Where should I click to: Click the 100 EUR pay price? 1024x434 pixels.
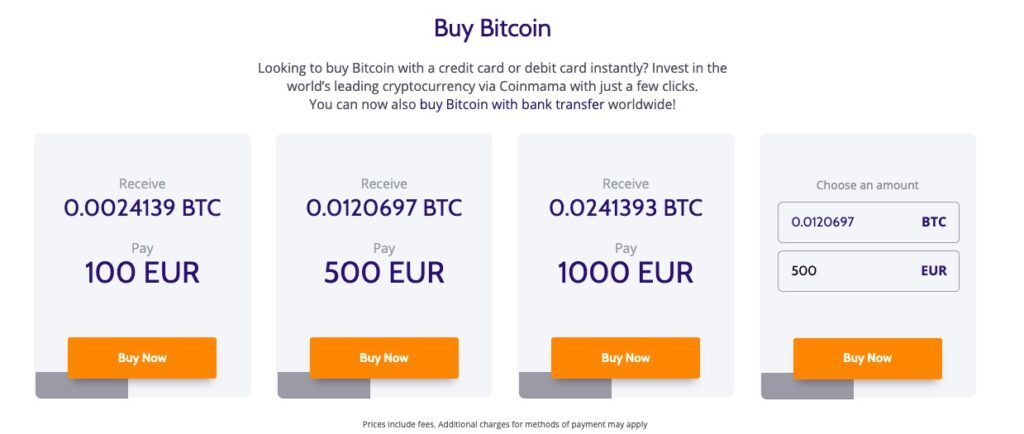(x=142, y=272)
